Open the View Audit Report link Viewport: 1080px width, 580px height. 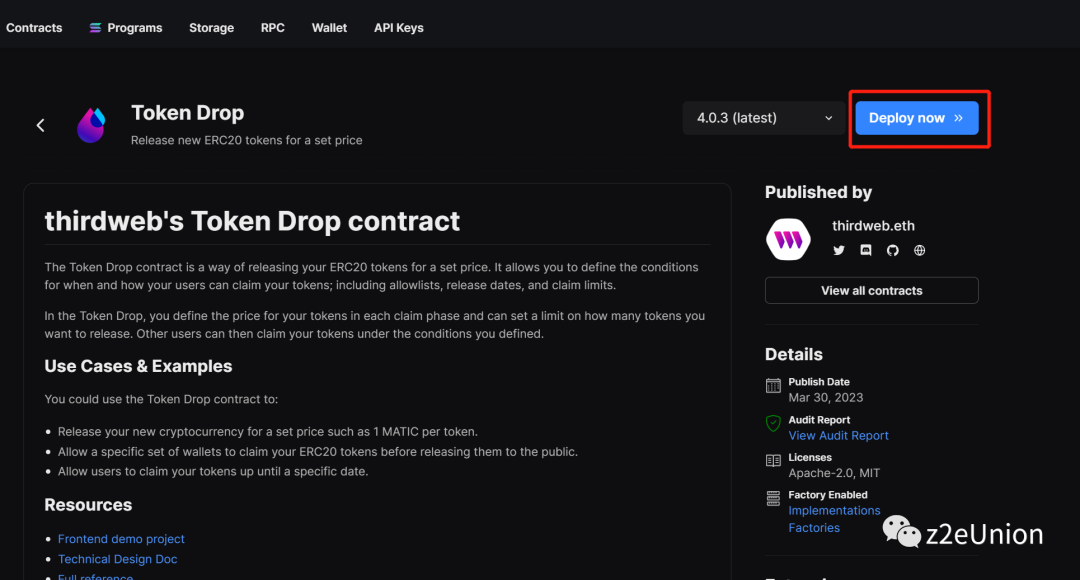[x=838, y=436]
